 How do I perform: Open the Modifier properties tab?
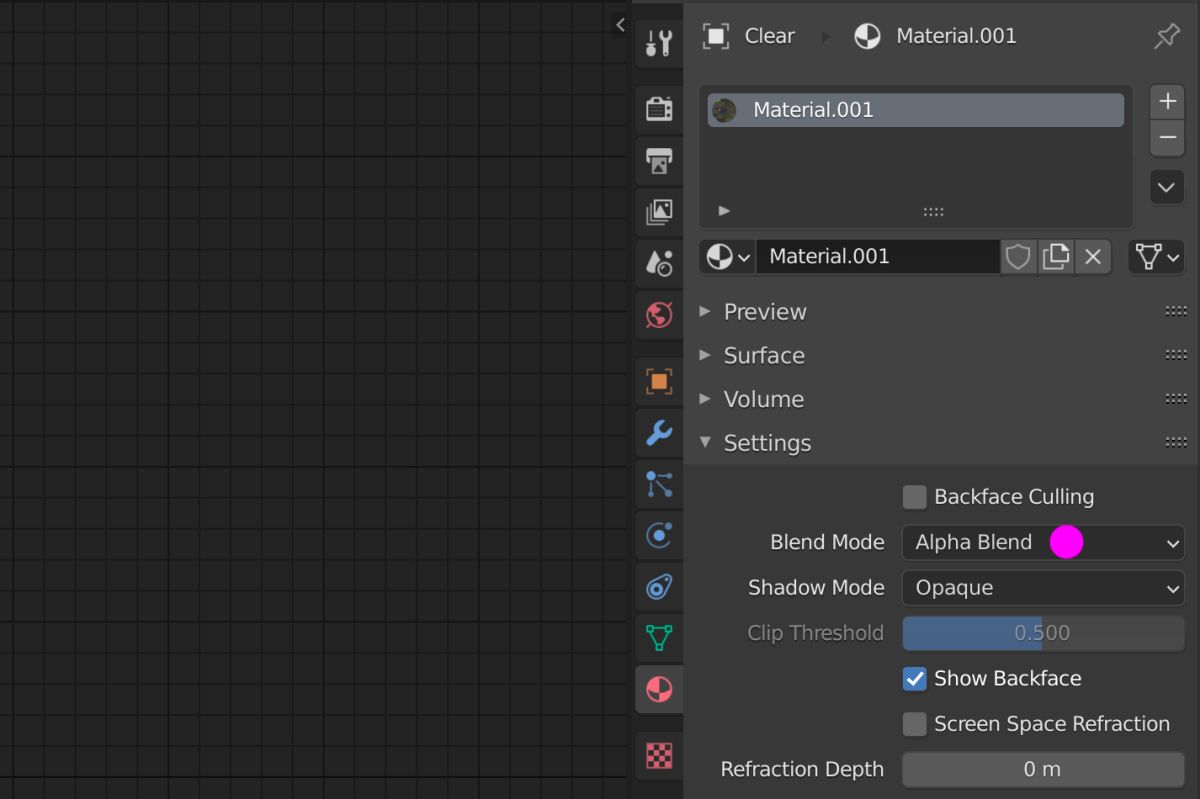point(659,433)
